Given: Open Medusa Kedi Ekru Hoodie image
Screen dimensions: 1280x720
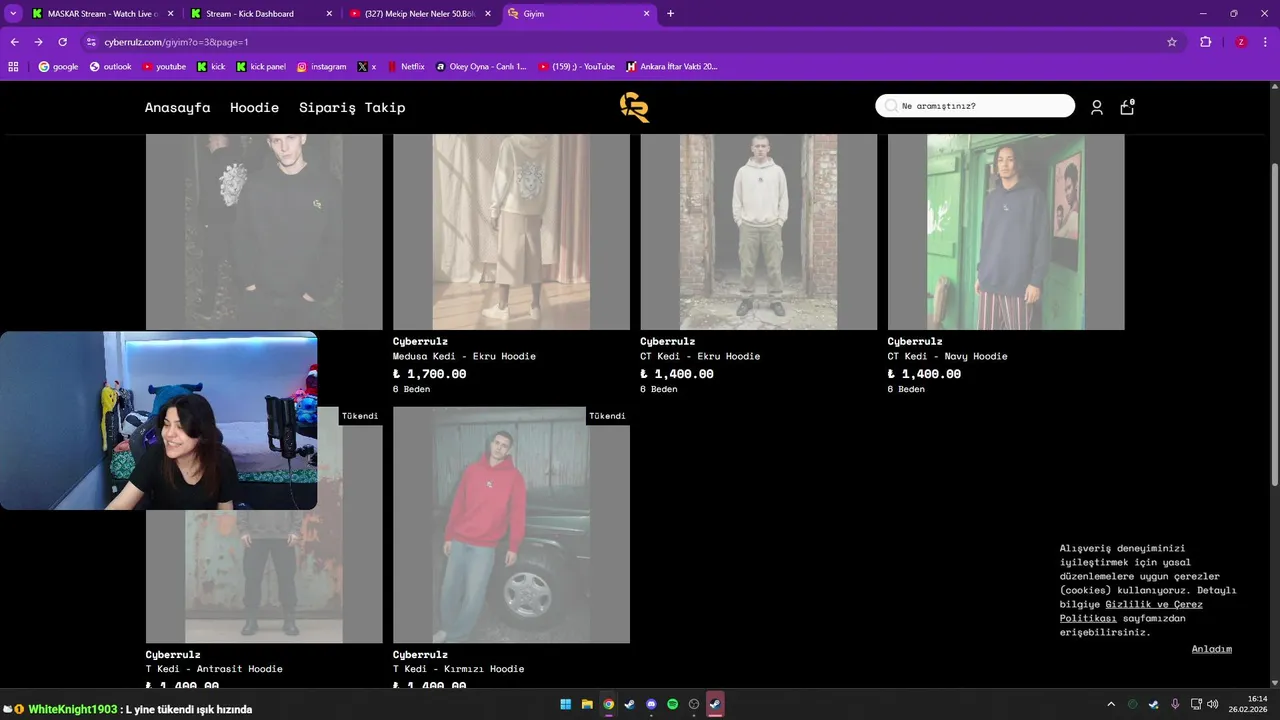Looking at the screenshot, I should [511, 232].
